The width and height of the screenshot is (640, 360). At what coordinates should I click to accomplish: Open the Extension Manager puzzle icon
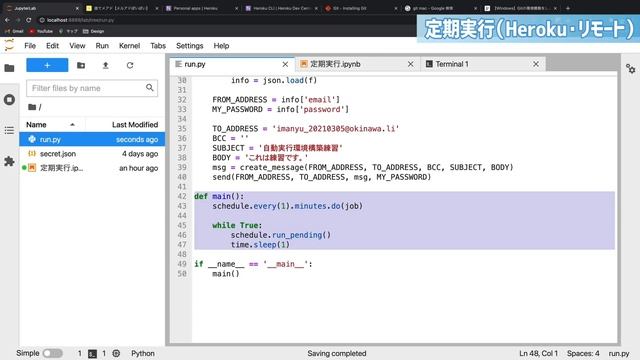[9, 161]
